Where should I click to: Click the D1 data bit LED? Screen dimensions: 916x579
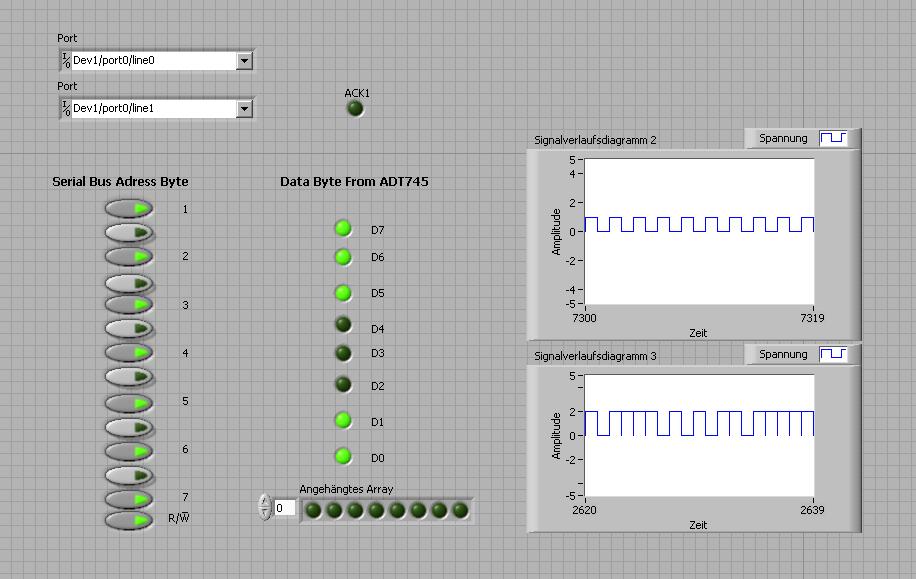pos(344,420)
